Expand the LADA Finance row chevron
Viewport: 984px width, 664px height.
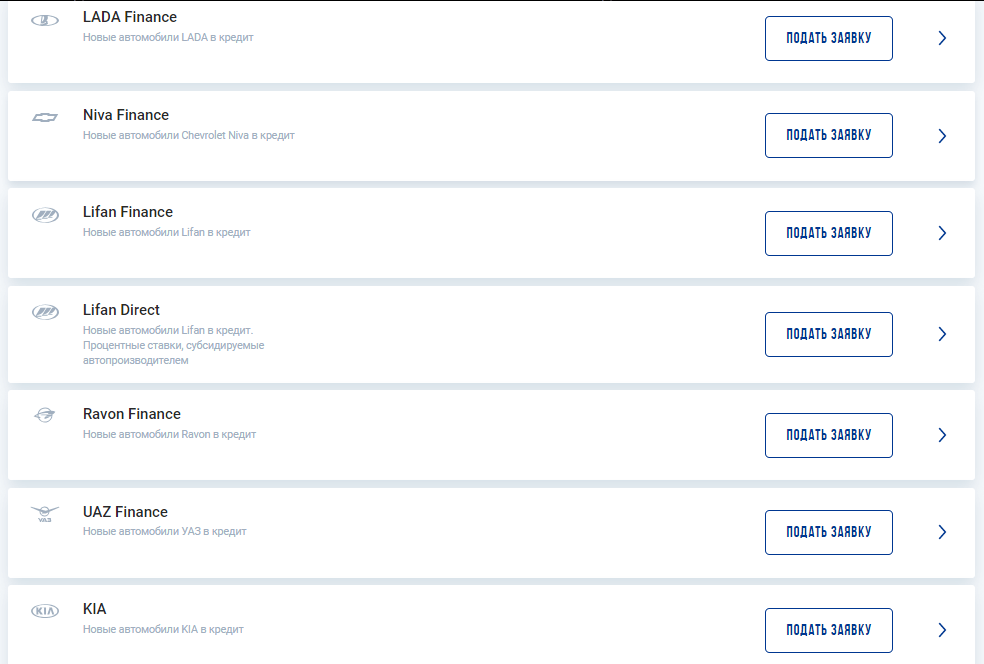tap(942, 39)
